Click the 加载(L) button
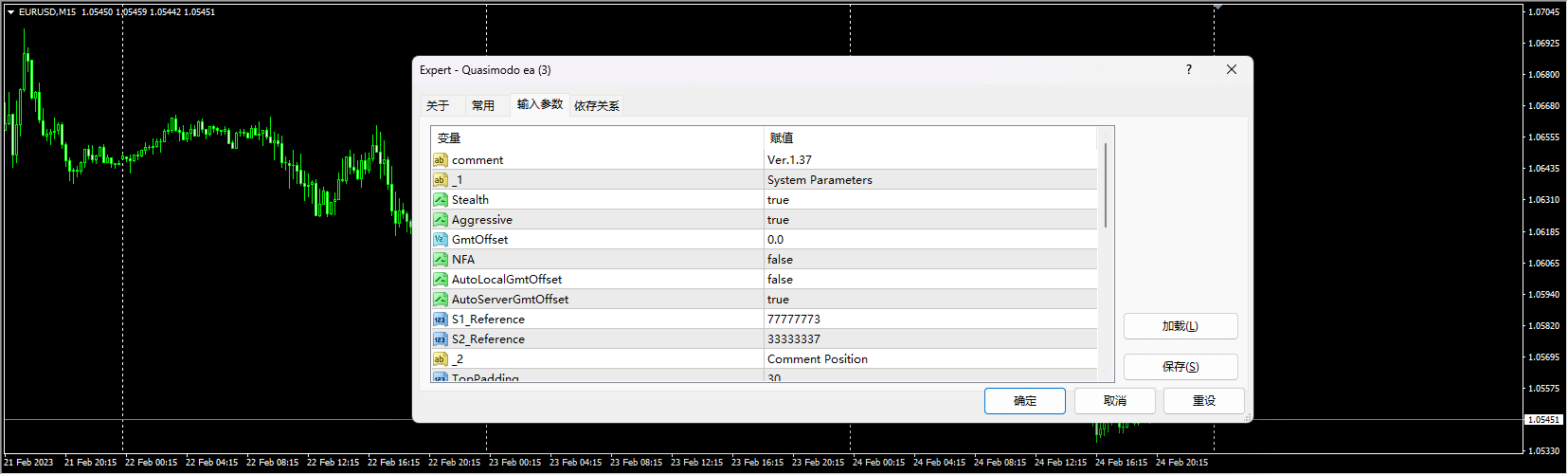The image size is (1568, 475). coord(1181,326)
